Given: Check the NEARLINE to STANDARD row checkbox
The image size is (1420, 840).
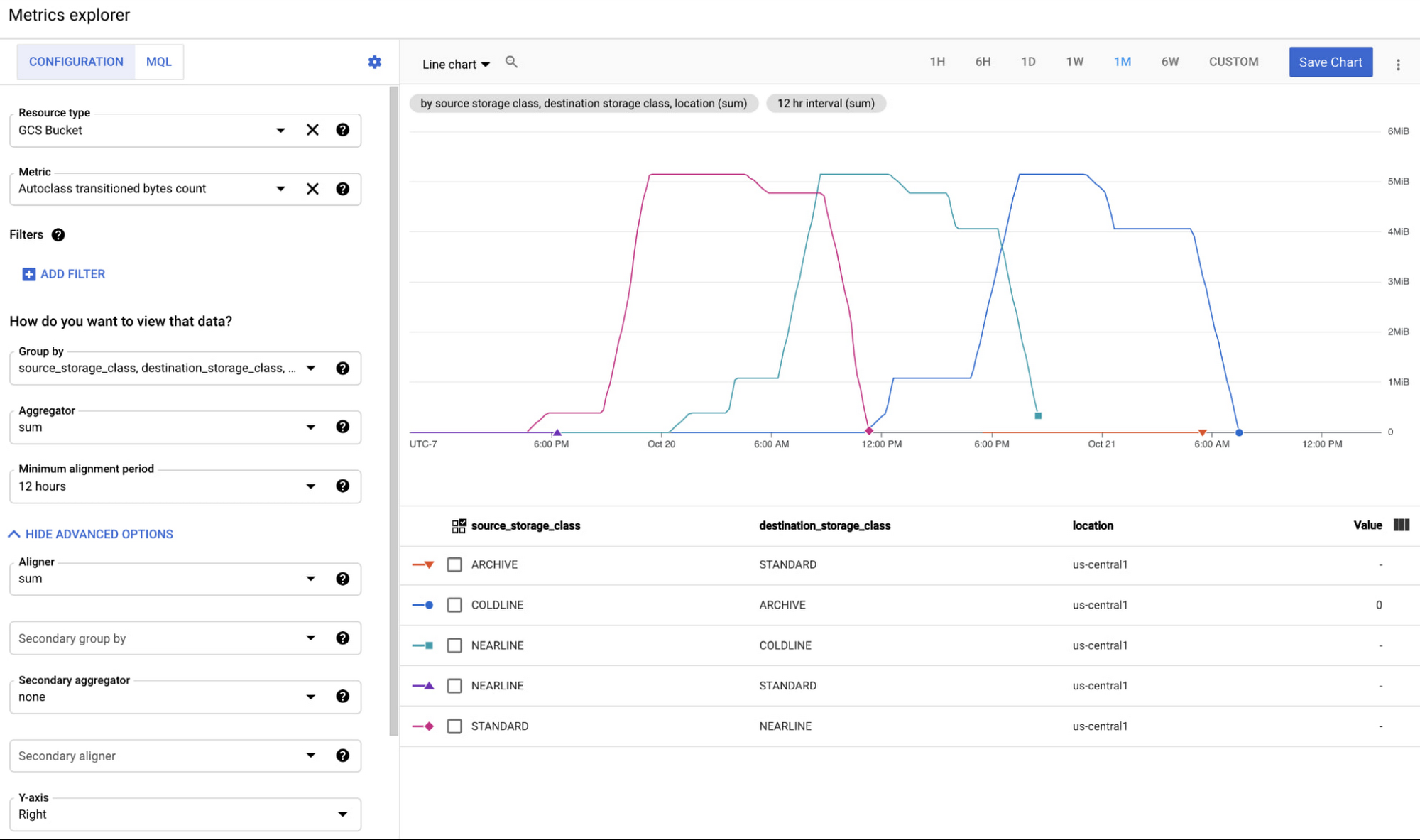Looking at the screenshot, I should pyautogui.click(x=454, y=686).
